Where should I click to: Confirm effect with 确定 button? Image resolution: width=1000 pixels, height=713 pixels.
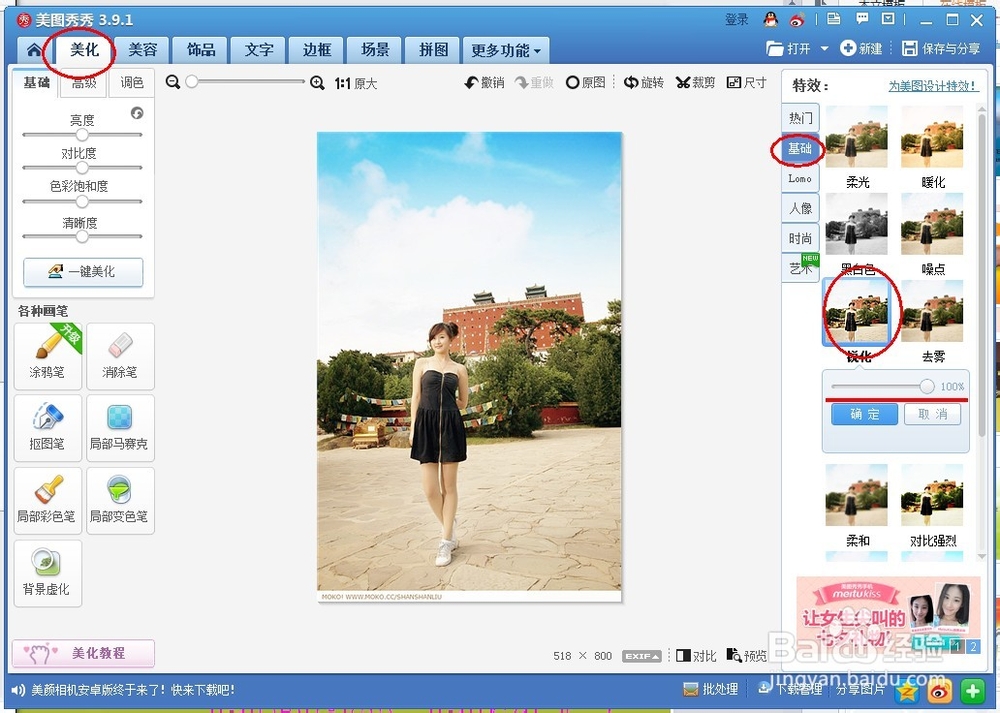pyautogui.click(x=865, y=414)
